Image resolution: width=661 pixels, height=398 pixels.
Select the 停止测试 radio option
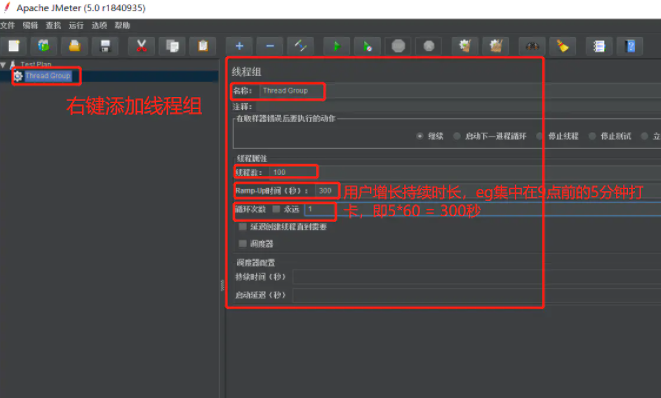click(x=592, y=136)
